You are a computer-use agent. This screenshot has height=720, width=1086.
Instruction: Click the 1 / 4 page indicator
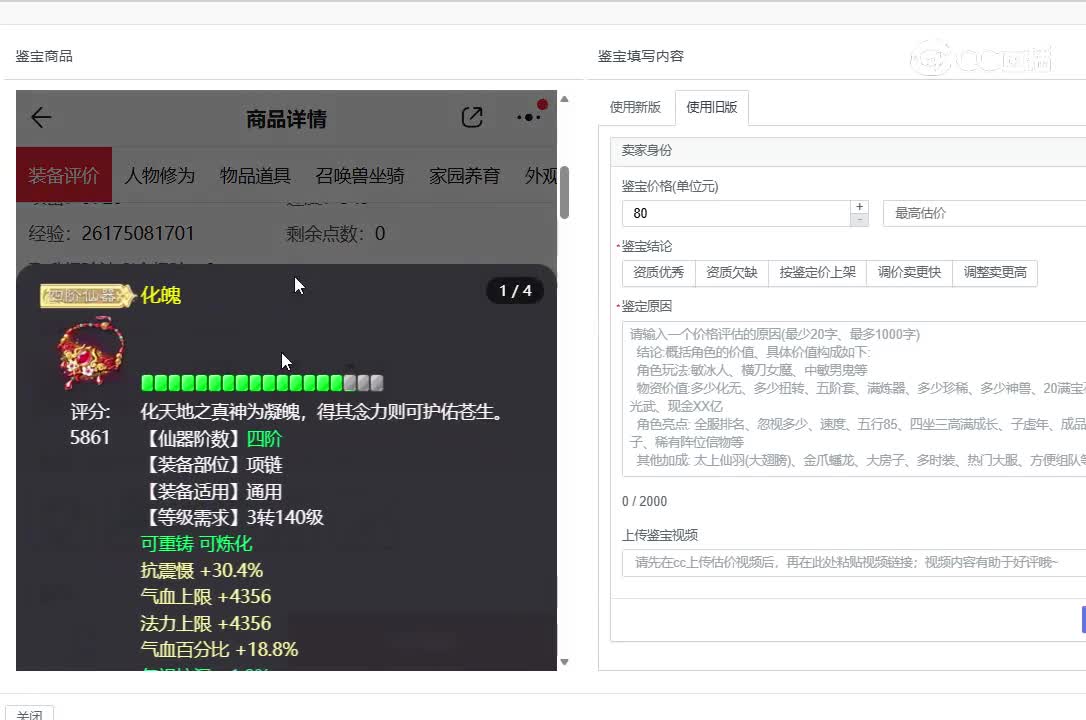515,291
